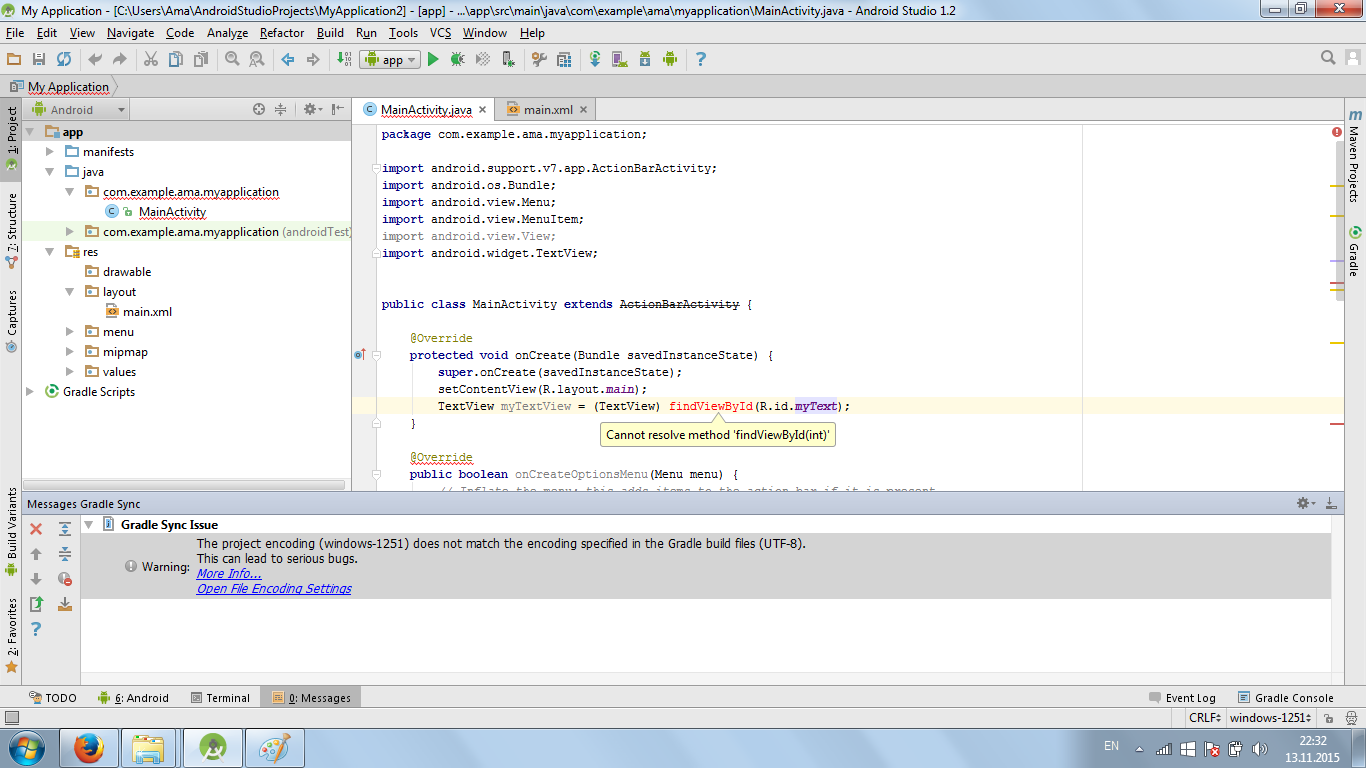Click the Save All floppy icon
This screenshot has height=768, width=1366.
[x=39, y=59]
